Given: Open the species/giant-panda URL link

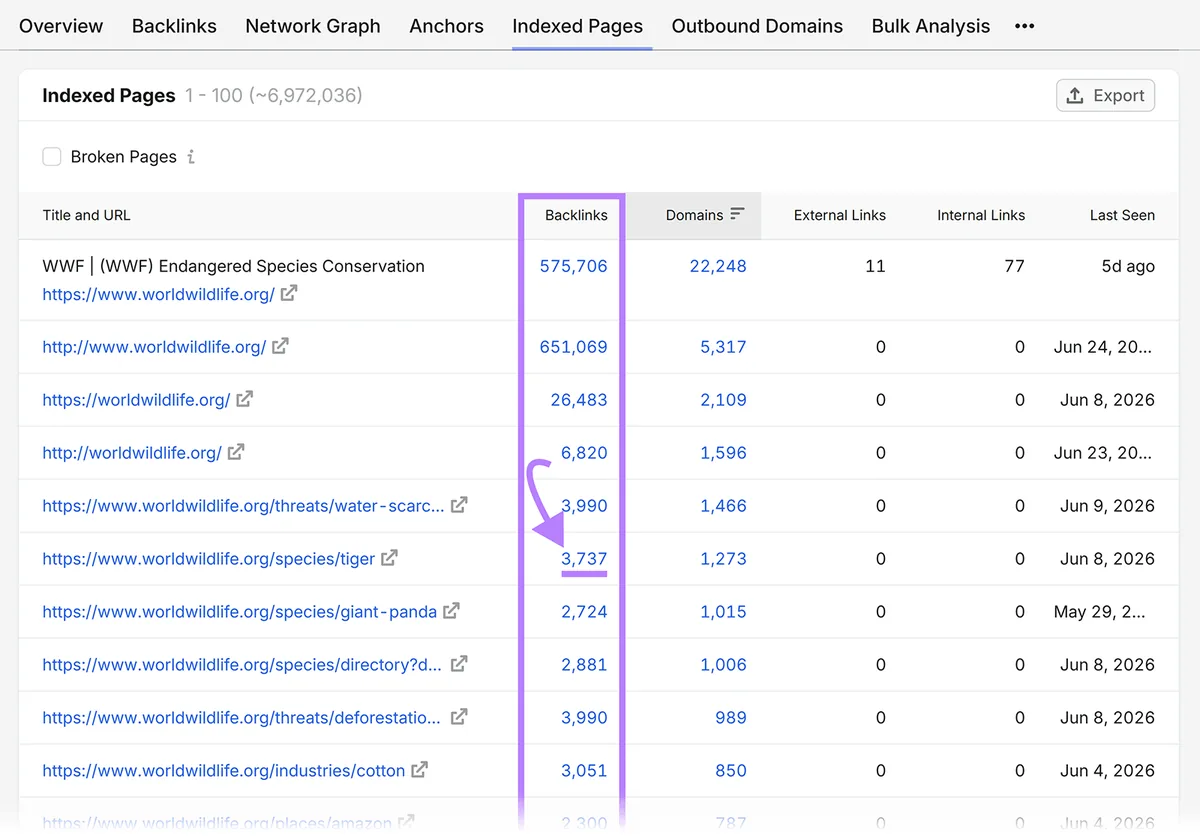Looking at the screenshot, I should (239, 611).
